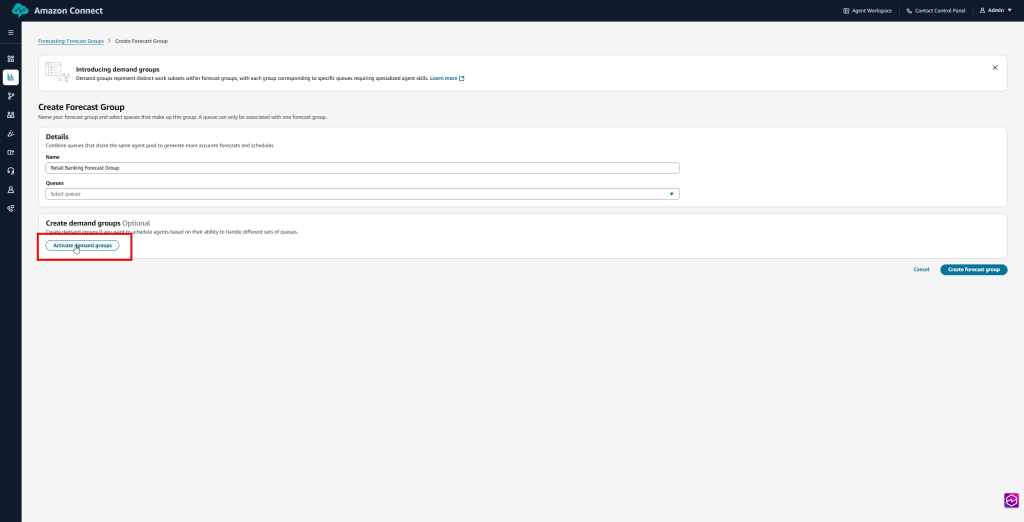Open the dashboard icon in sidebar

click(x=10, y=58)
